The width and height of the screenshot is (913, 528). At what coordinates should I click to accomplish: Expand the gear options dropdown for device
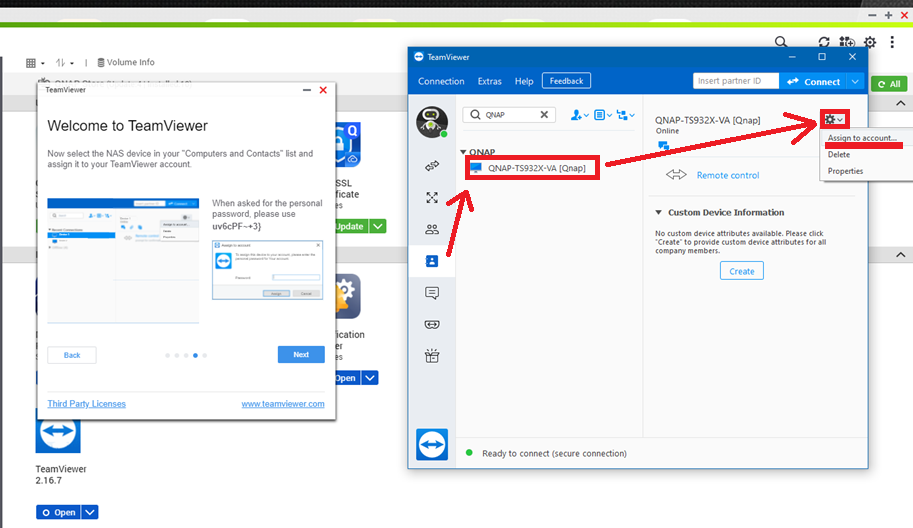click(x=834, y=120)
